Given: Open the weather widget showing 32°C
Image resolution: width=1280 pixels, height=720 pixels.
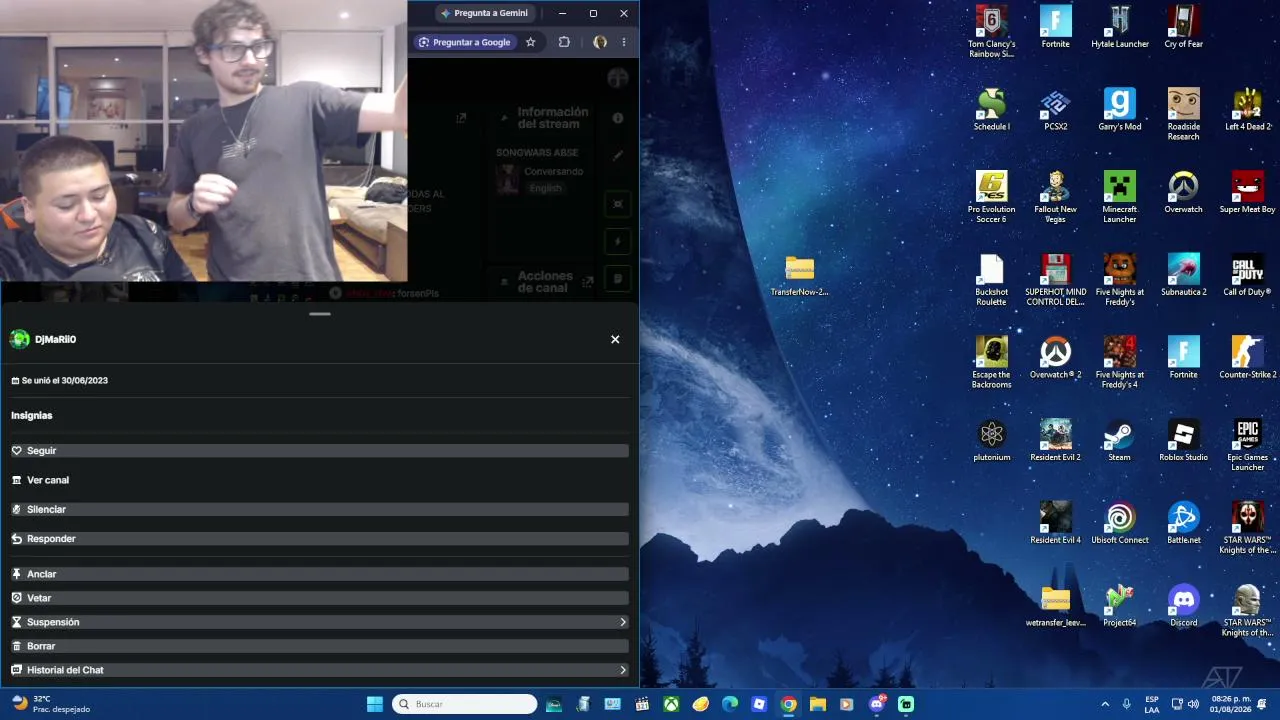Looking at the screenshot, I should (50, 704).
